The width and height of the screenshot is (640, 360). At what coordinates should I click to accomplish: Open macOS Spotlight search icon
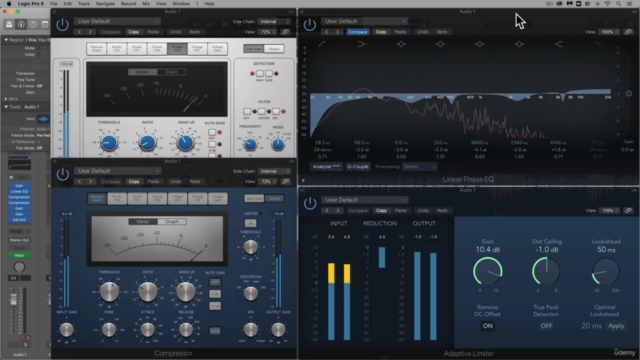pyautogui.click(x=619, y=4)
